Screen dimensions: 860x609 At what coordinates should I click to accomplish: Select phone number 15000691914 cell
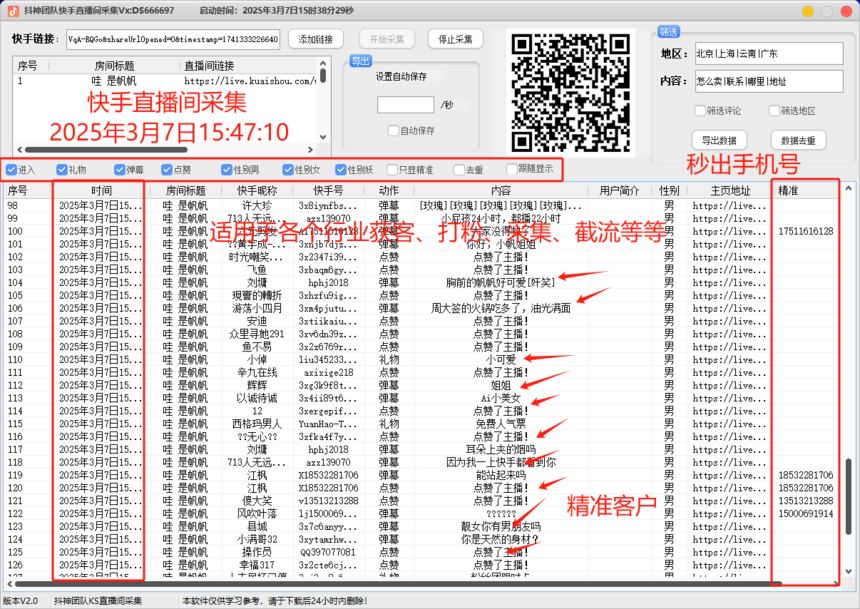tap(805, 514)
